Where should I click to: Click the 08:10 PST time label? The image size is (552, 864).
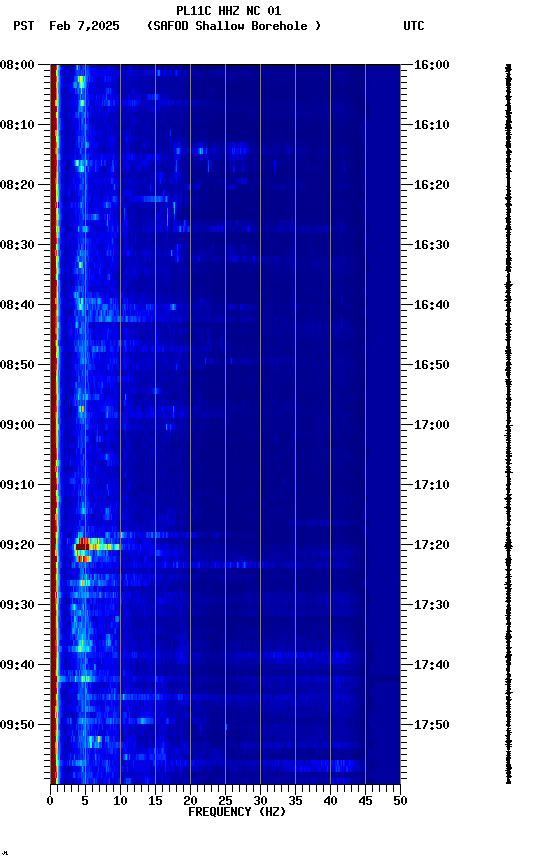pos(17,125)
